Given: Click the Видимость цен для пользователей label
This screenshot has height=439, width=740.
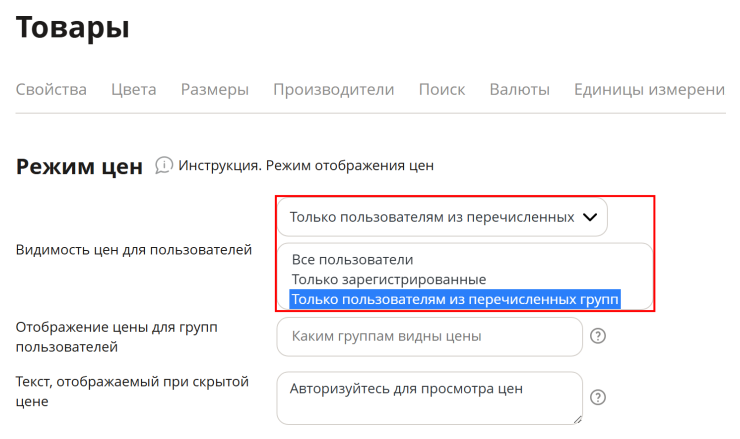Looking at the screenshot, I should (x=134, y=250).
